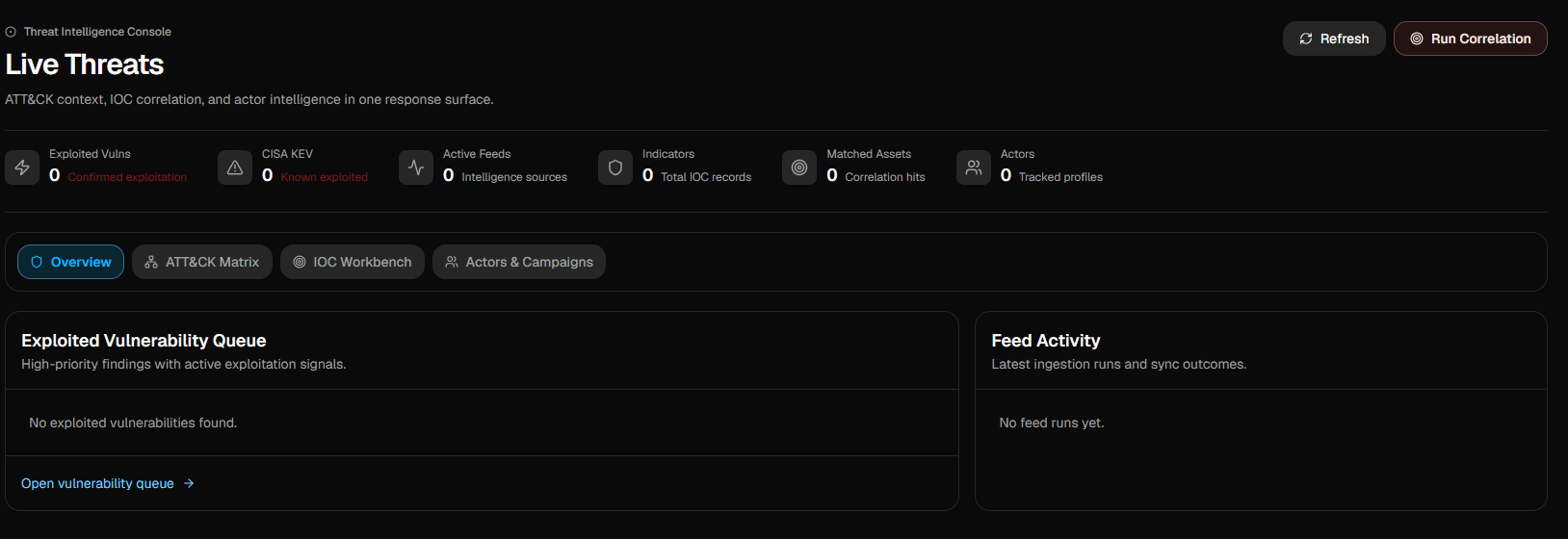Click the Refresh button
Screen dimensions: 1568x539
pyautogui.click(x=1334, y=38)
